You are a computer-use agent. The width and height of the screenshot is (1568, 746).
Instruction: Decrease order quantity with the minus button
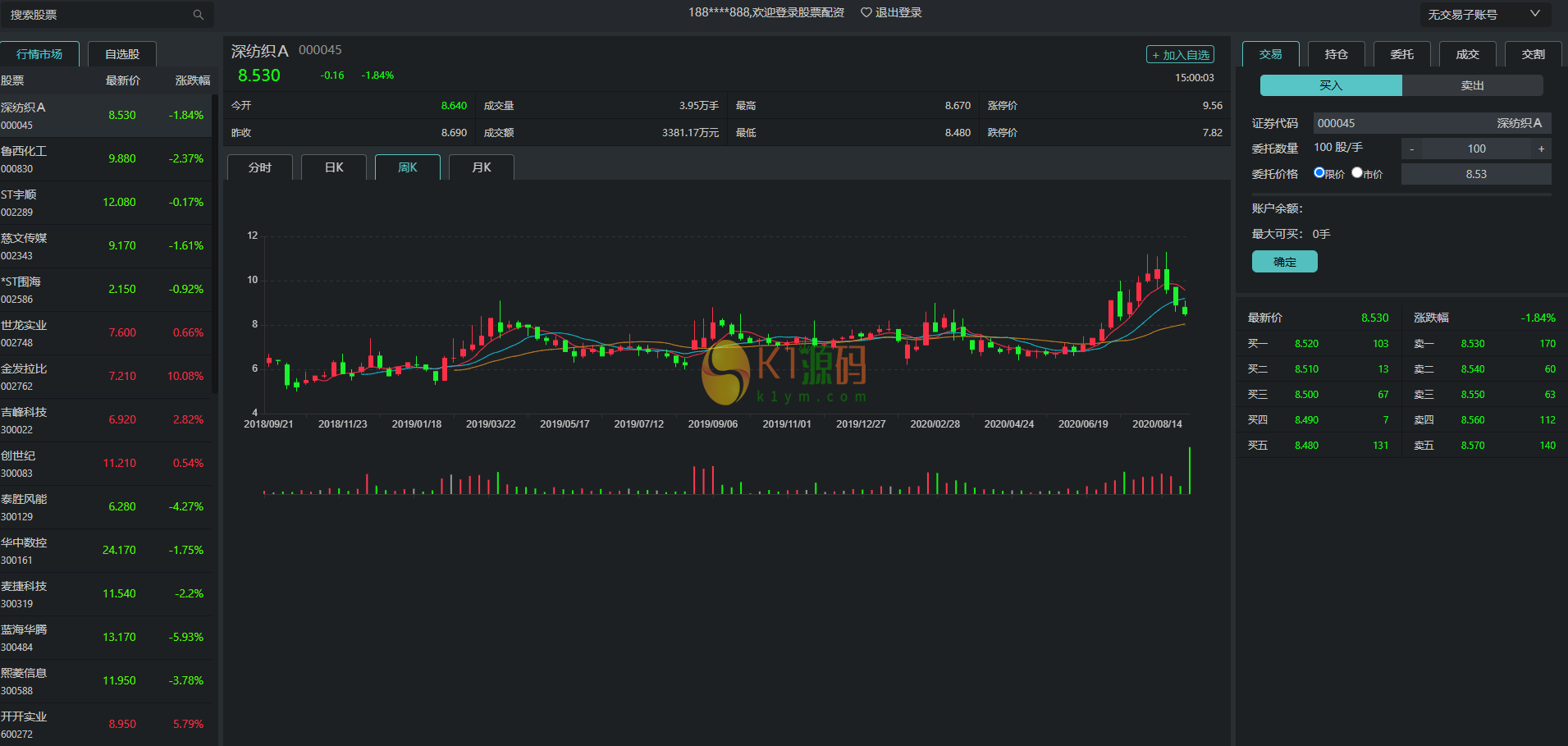click(1411, 149)
